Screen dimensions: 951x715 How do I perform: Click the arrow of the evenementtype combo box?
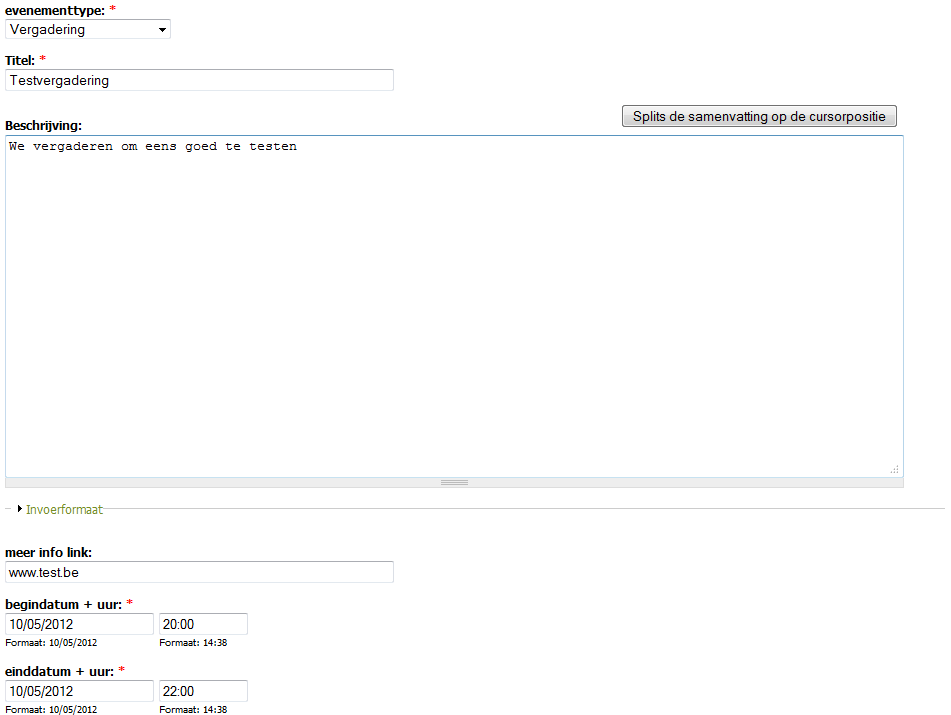(162, 30)
